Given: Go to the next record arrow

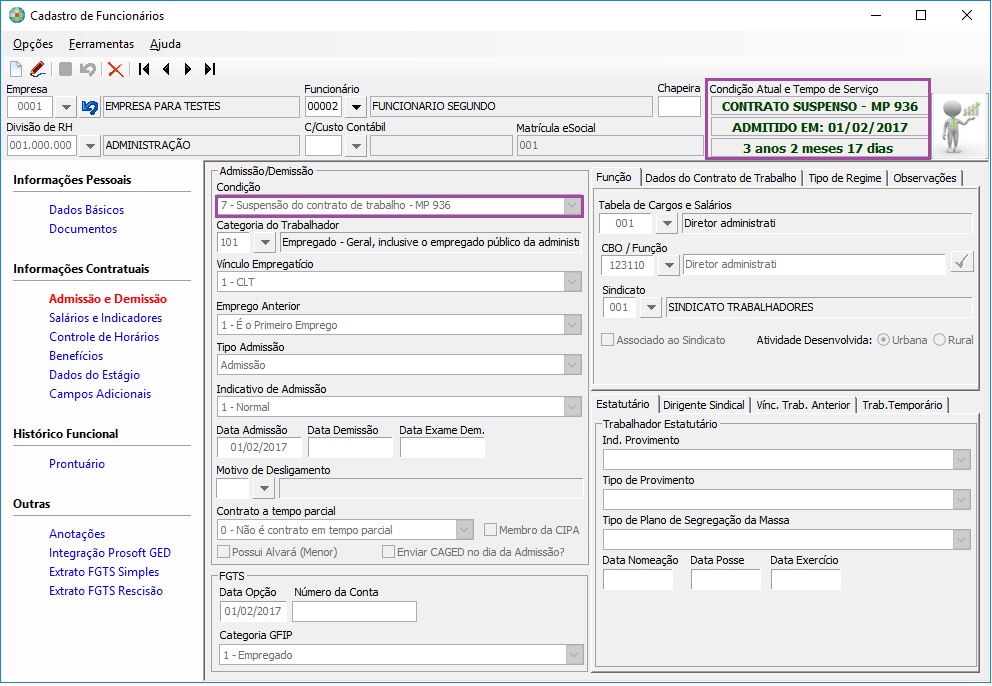Looking at the screenshot, I should 188,69.
